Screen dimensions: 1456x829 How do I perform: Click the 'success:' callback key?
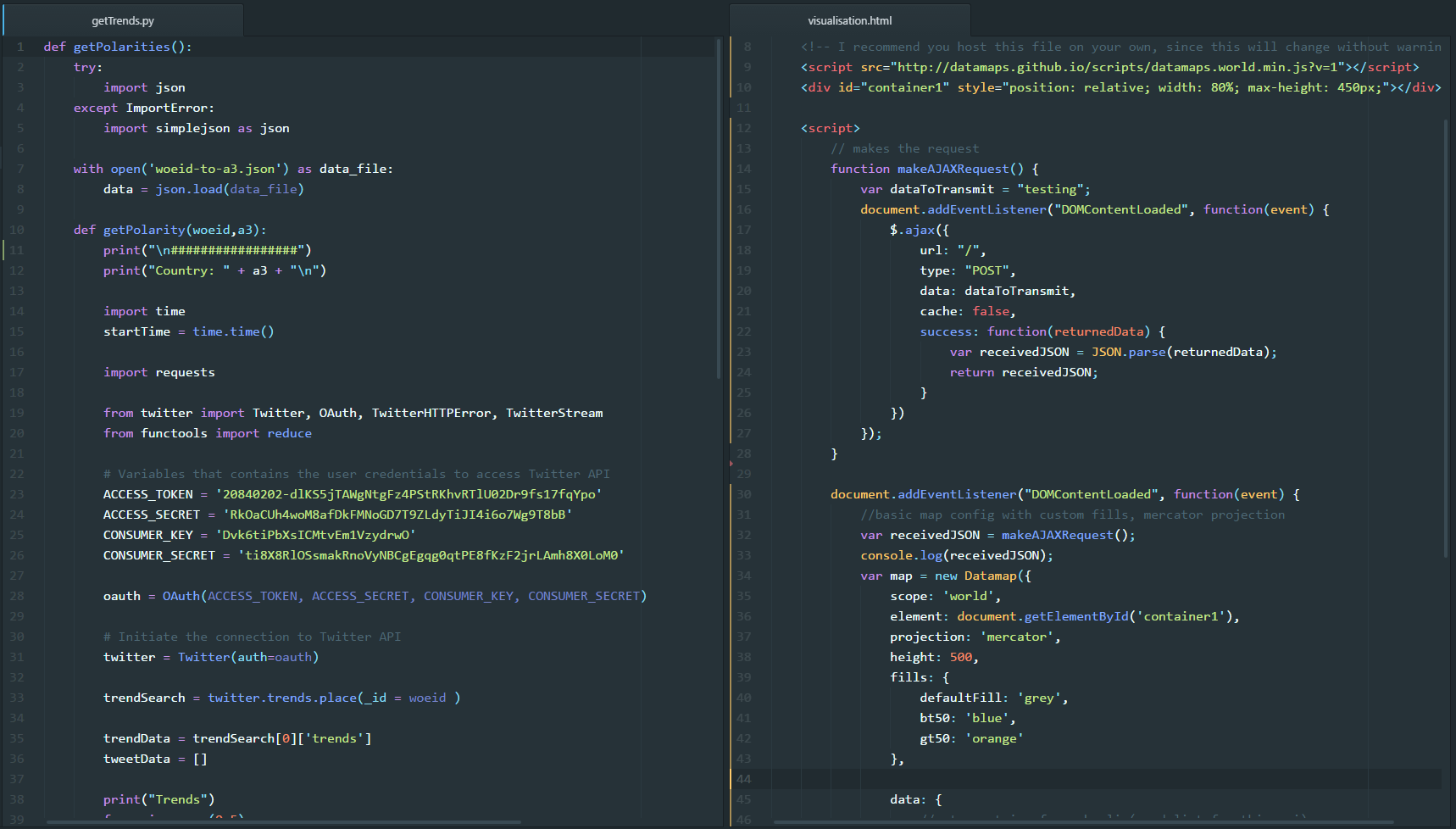coord(950,331)
